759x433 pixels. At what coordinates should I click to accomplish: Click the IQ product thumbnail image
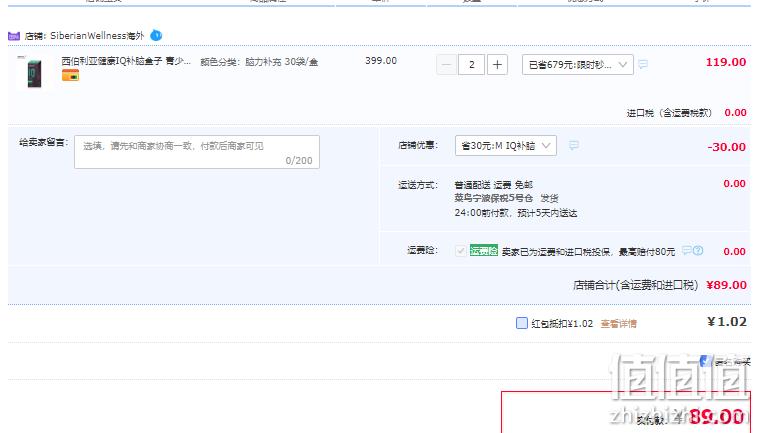(x=34, y=73)
